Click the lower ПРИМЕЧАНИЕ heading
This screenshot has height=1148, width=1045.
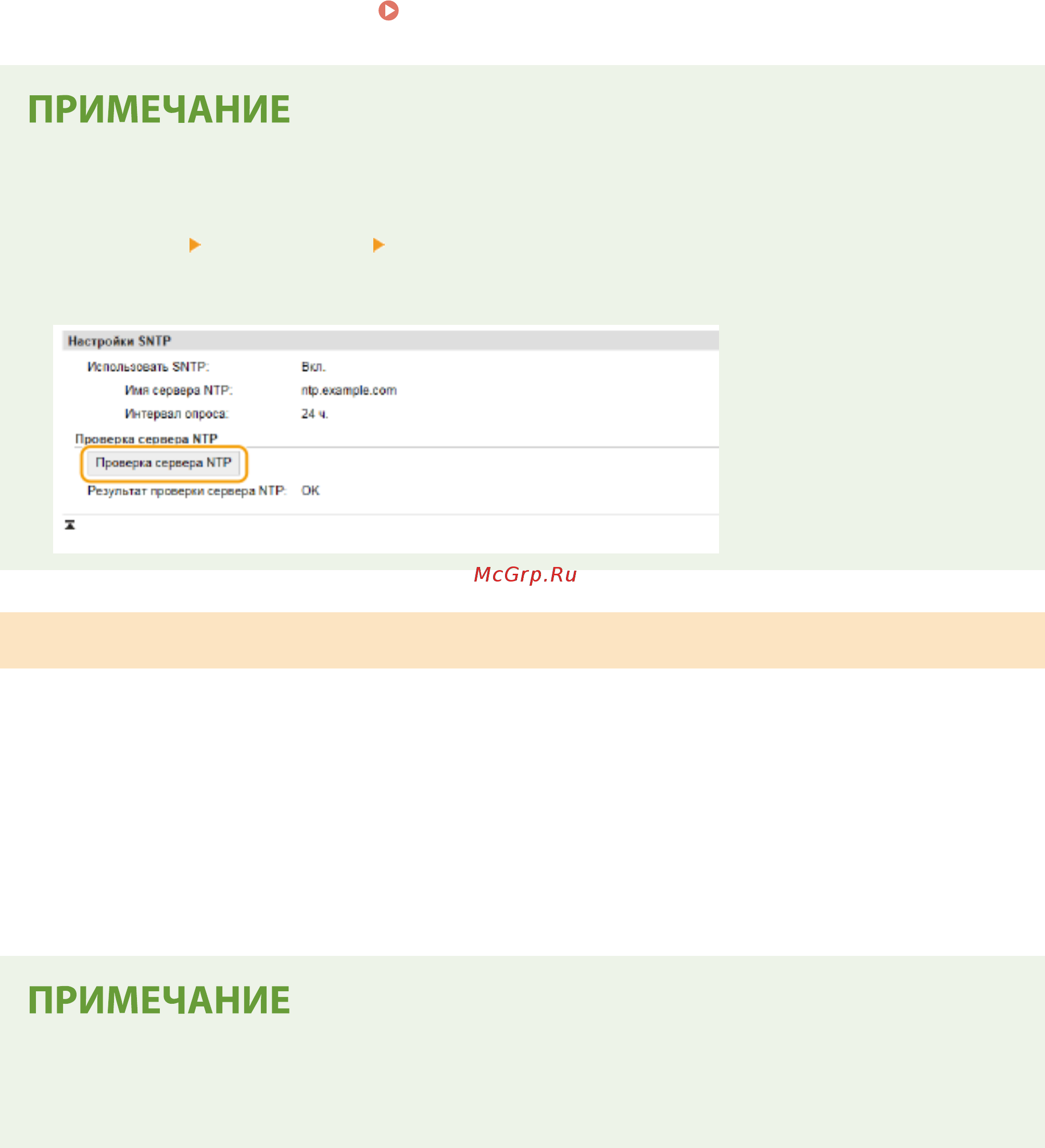tap(159, 1000)
